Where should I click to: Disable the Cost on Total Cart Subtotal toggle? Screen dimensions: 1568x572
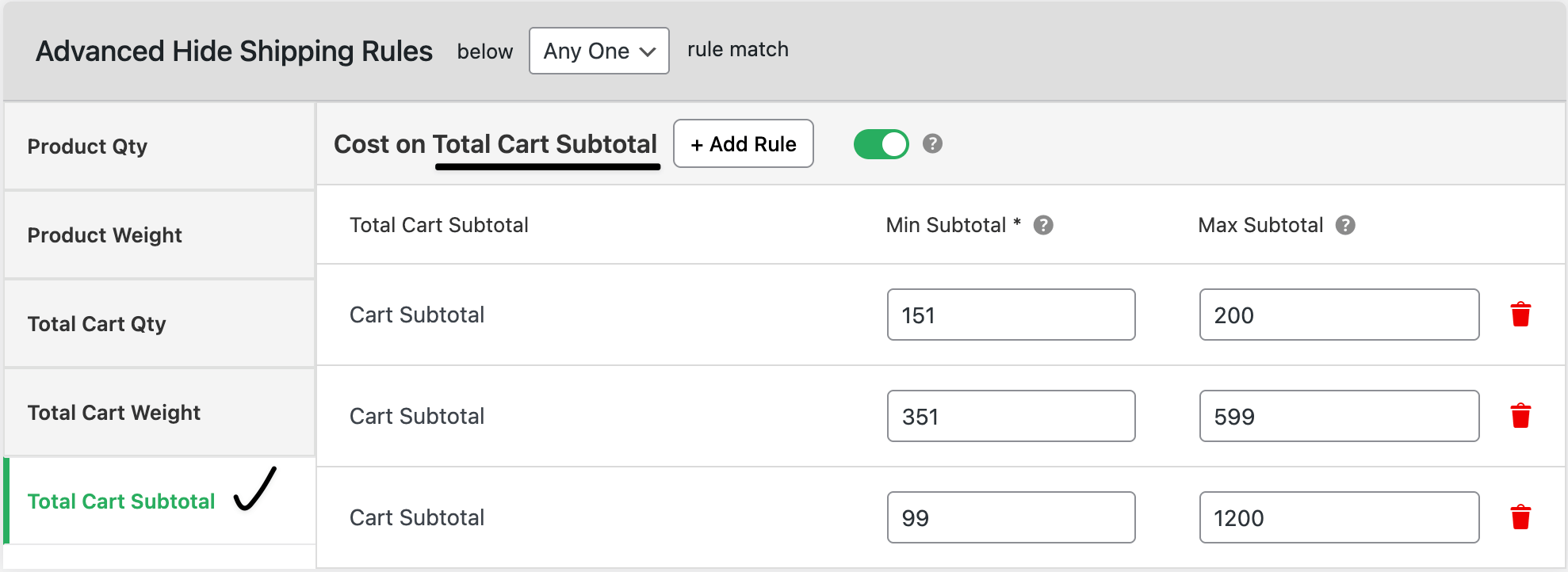881,144
